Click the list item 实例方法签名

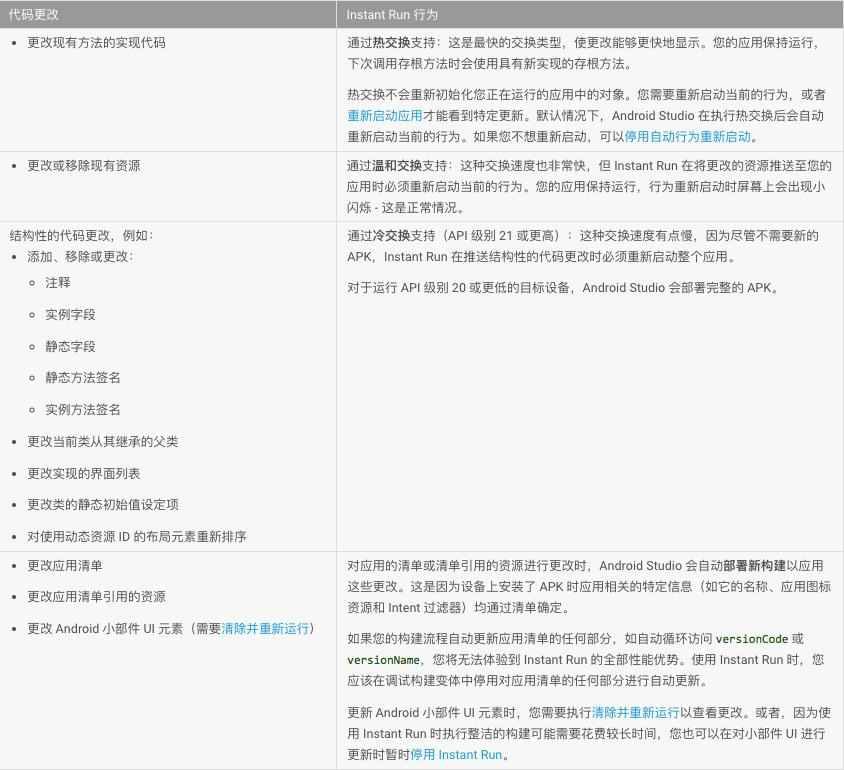click(x=83, y=410)
